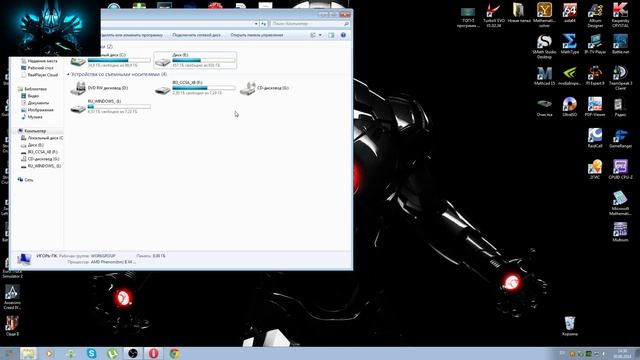The image size is (640, 360).
Task: Click the Explorer search field
Action: click(310, 24)
